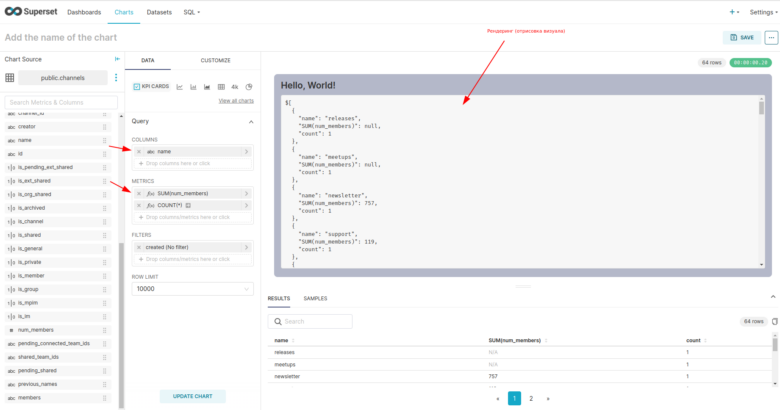Expand the COUNT(*) metric arrow
780x410 pixels.
click(246, 205)
